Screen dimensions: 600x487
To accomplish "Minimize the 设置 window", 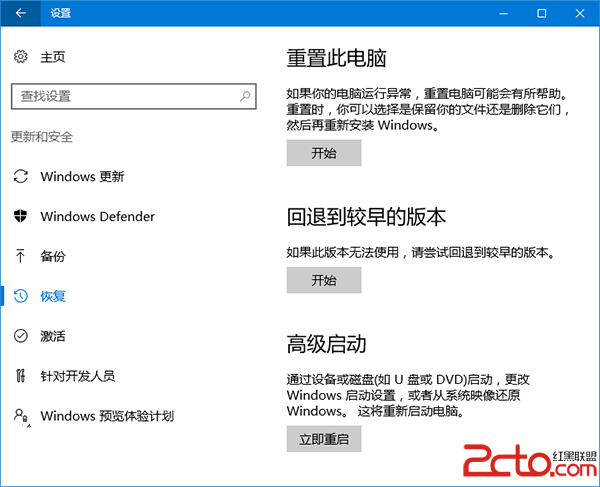I will pyautogui.click(x=504, y=13).
